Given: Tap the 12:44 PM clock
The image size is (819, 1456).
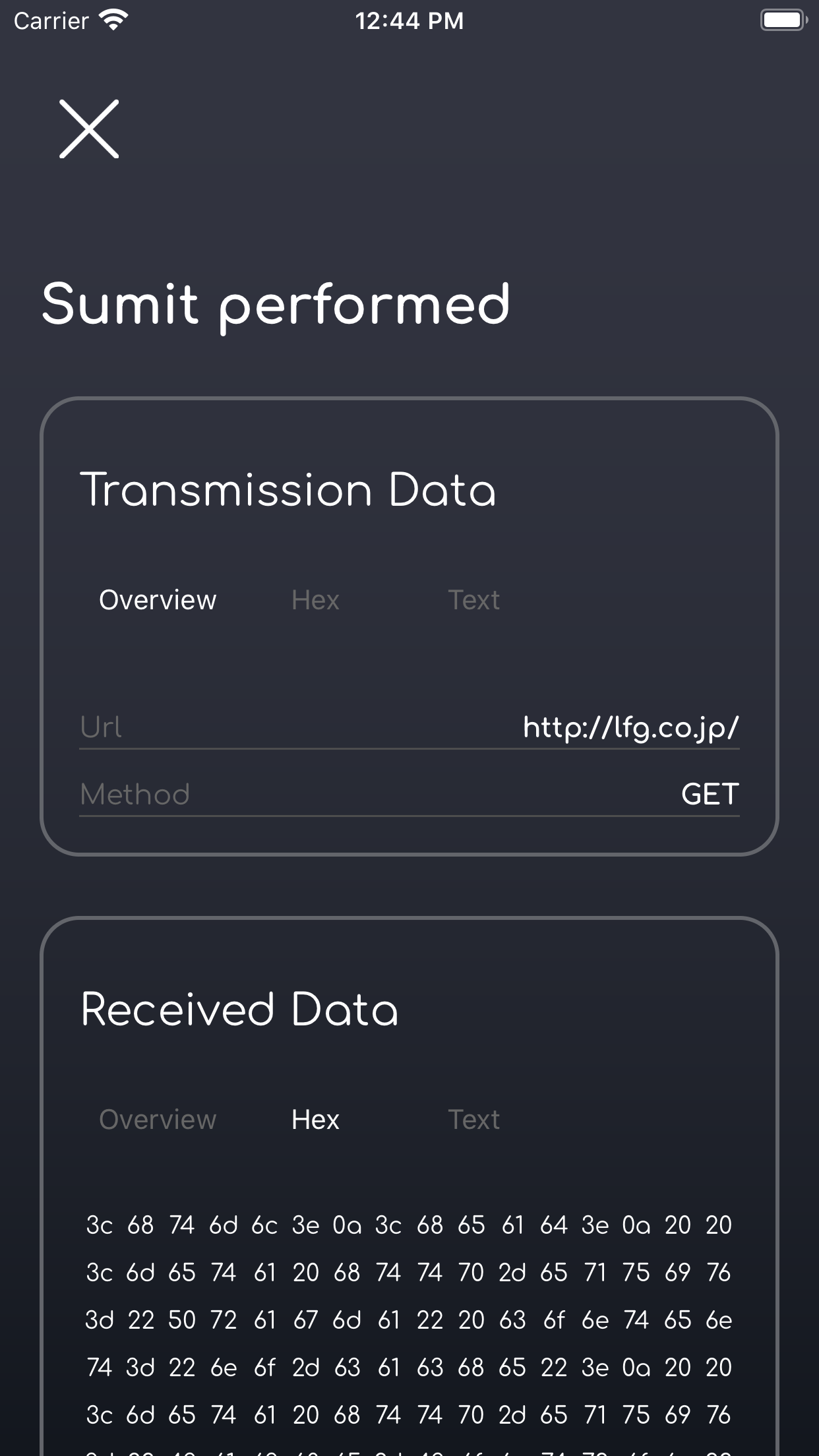Looking at the screenshot, I should pyautogui.click(x=409, y=21).
